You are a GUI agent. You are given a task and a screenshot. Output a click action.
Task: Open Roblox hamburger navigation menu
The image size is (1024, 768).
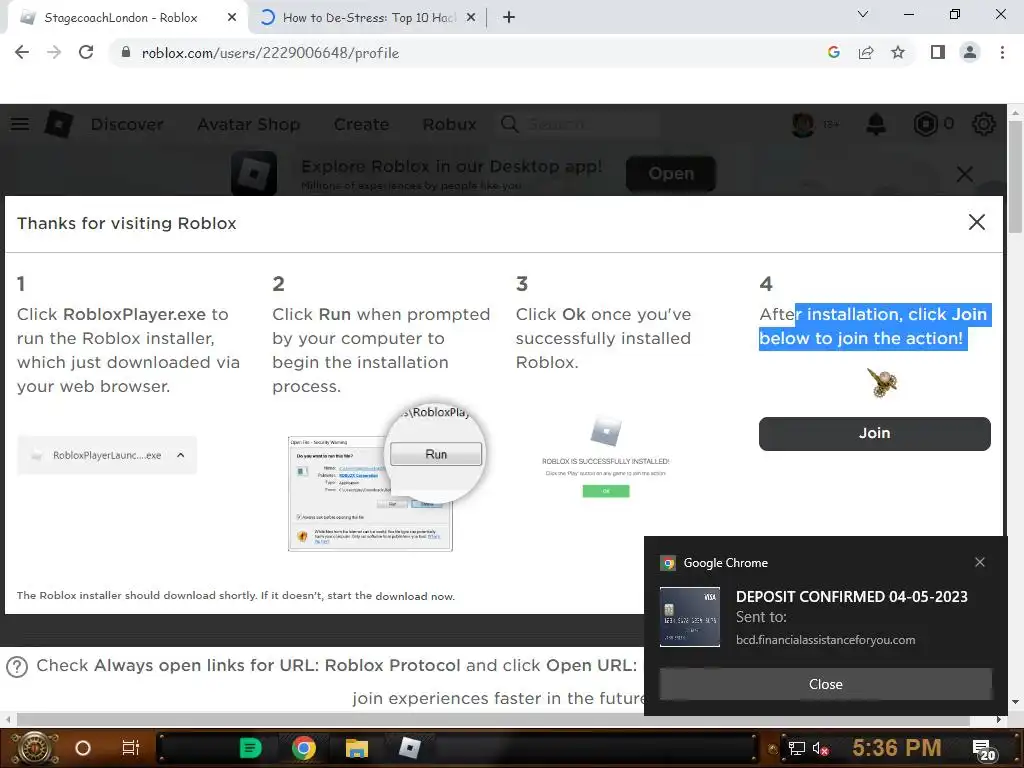(20, 124)
